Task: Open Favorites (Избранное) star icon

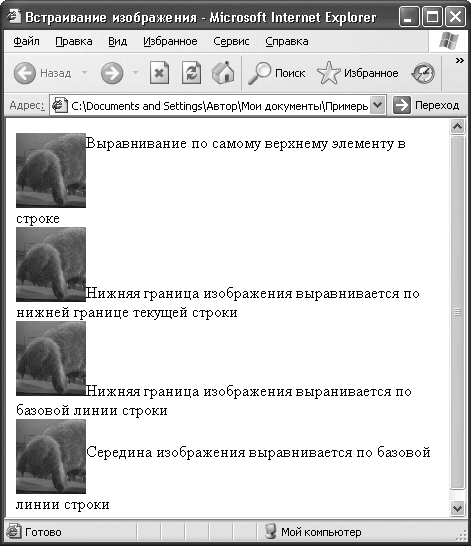Action: tap(328, 73)
